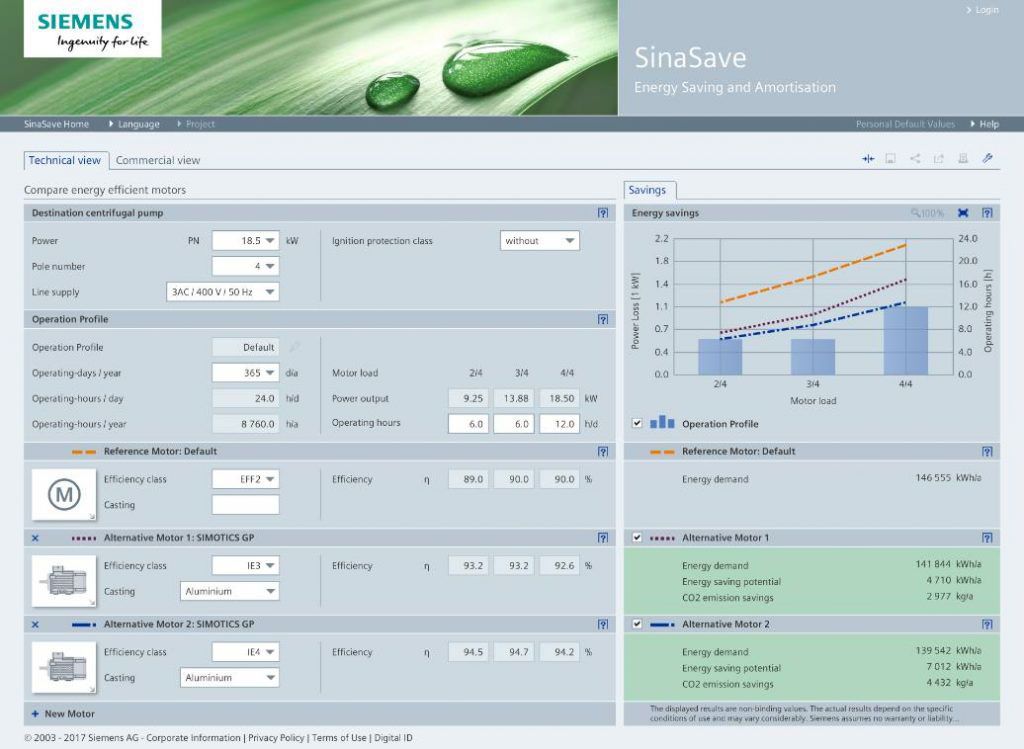The width and height of the screenshot is (1024, 749).
Task: Open the Operating-days / year dropdown
Action: (246, 373)
